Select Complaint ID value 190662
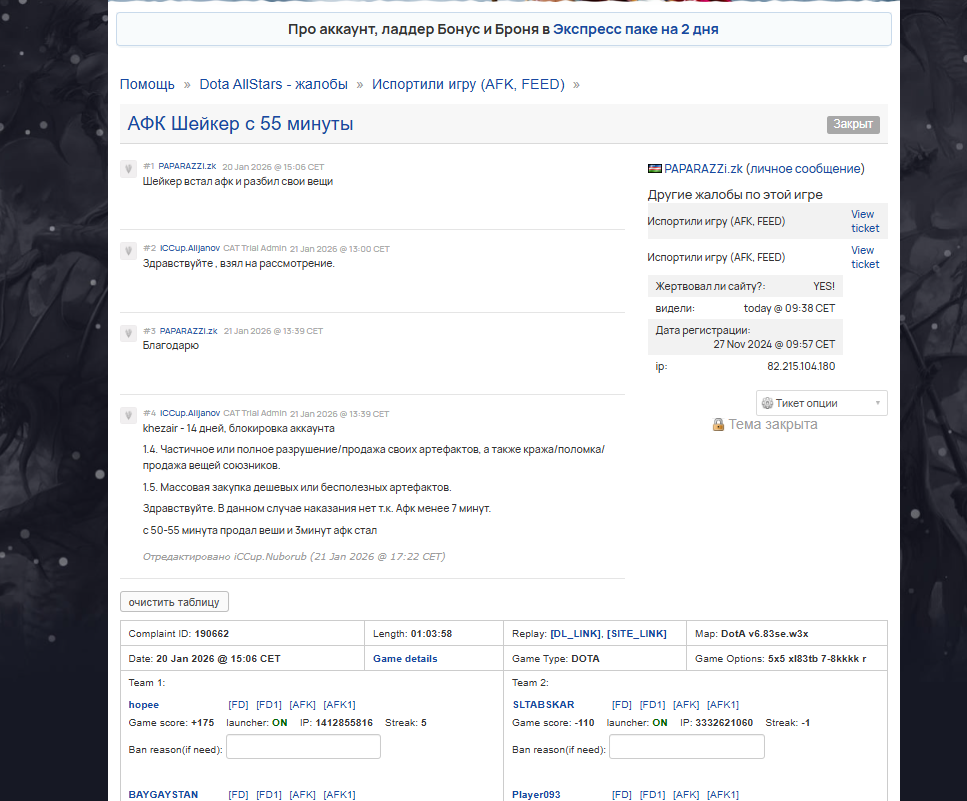Viewport: 967px width, 801px height. pos(212,634)
